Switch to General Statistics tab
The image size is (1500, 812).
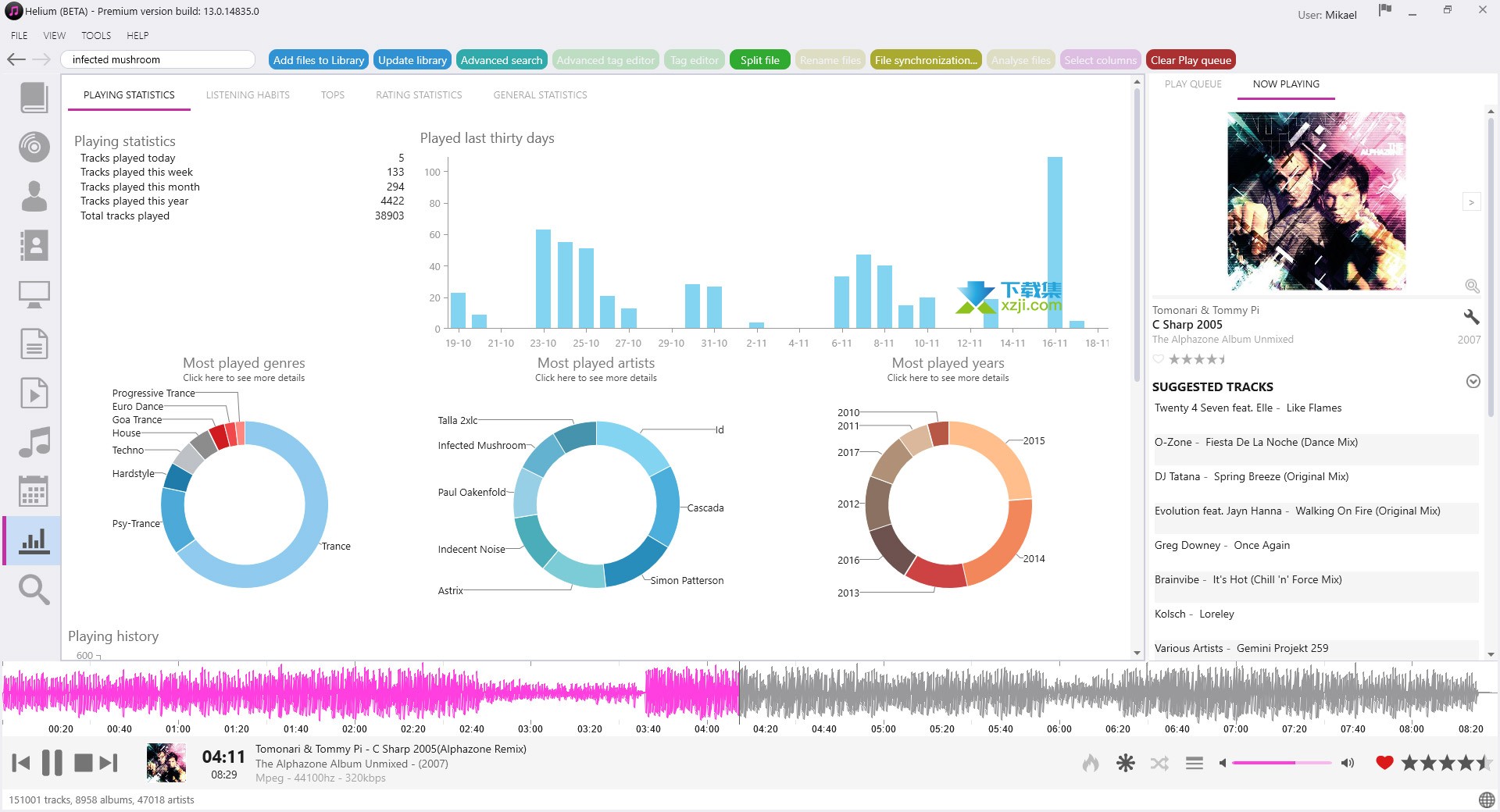[x=540, y=94]
